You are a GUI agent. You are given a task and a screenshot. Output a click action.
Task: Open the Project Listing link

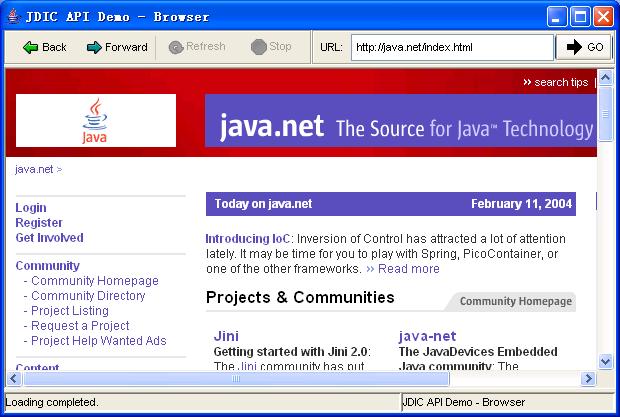click(70, 311)
